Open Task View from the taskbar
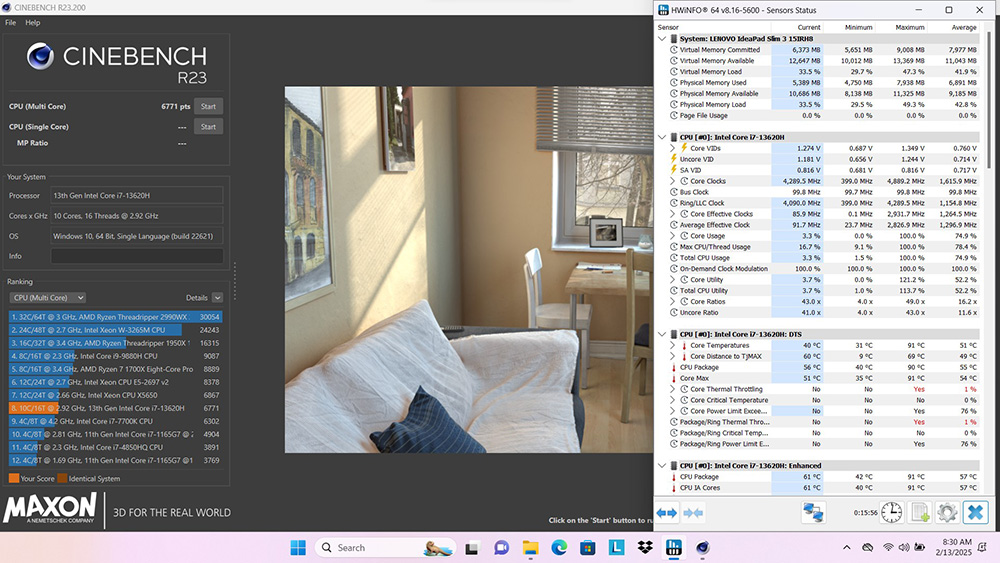The height and width of the screenshot is (563, 1000). pos(472,548)
